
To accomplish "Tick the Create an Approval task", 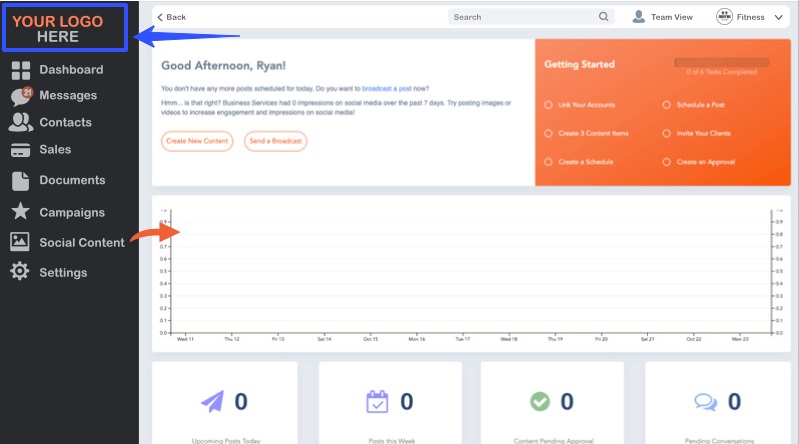I will pos(667,162).
